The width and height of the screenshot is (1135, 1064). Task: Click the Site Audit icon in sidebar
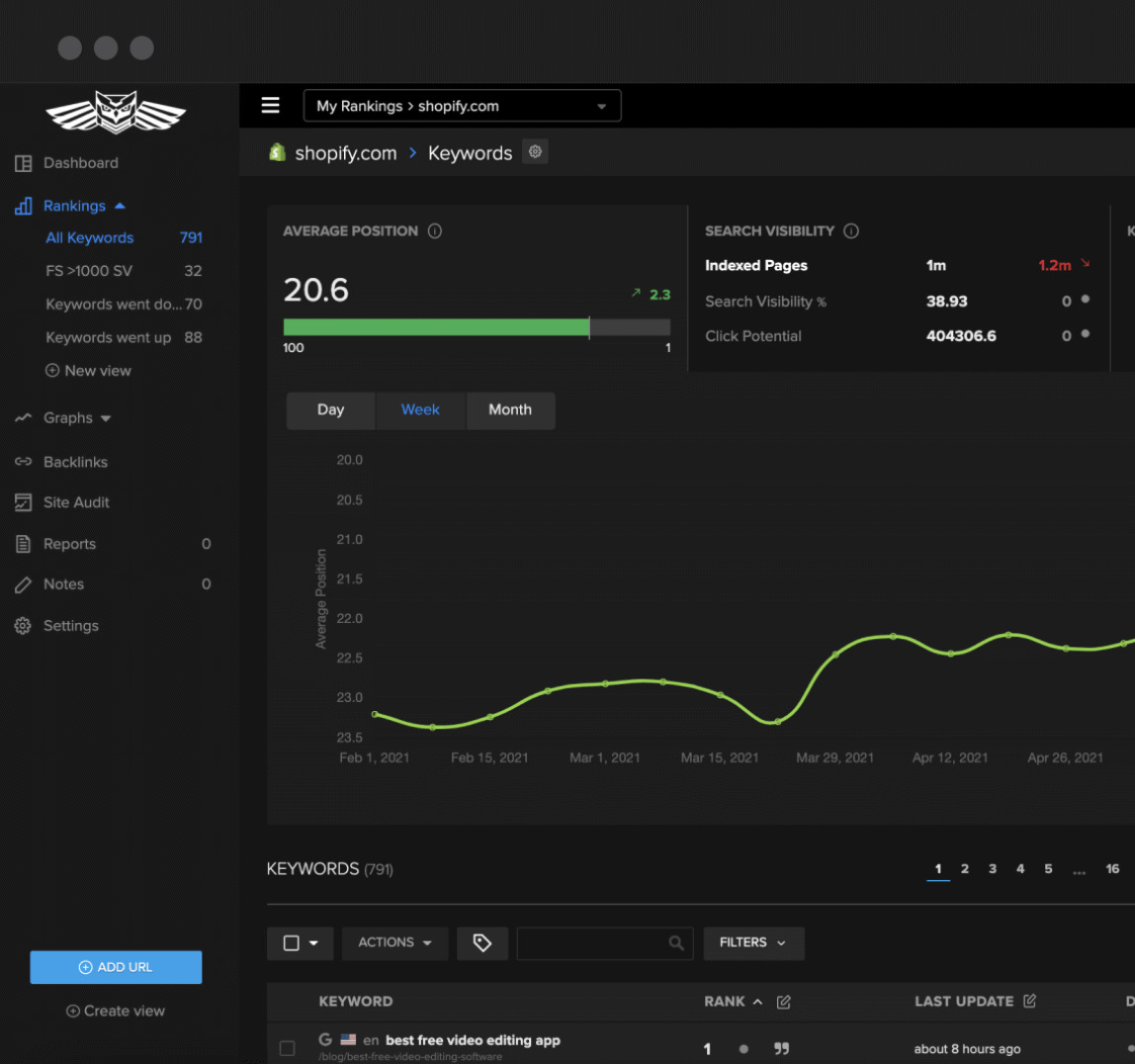[x=23, y=502]
